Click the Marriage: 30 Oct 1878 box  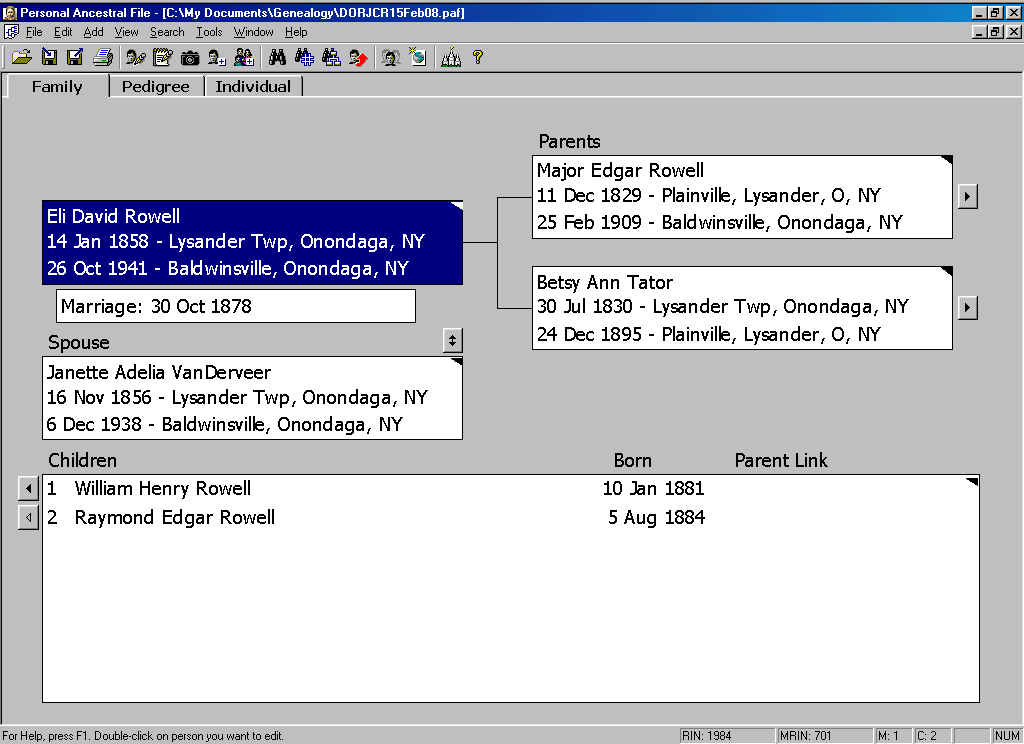[x=236, y=306]
